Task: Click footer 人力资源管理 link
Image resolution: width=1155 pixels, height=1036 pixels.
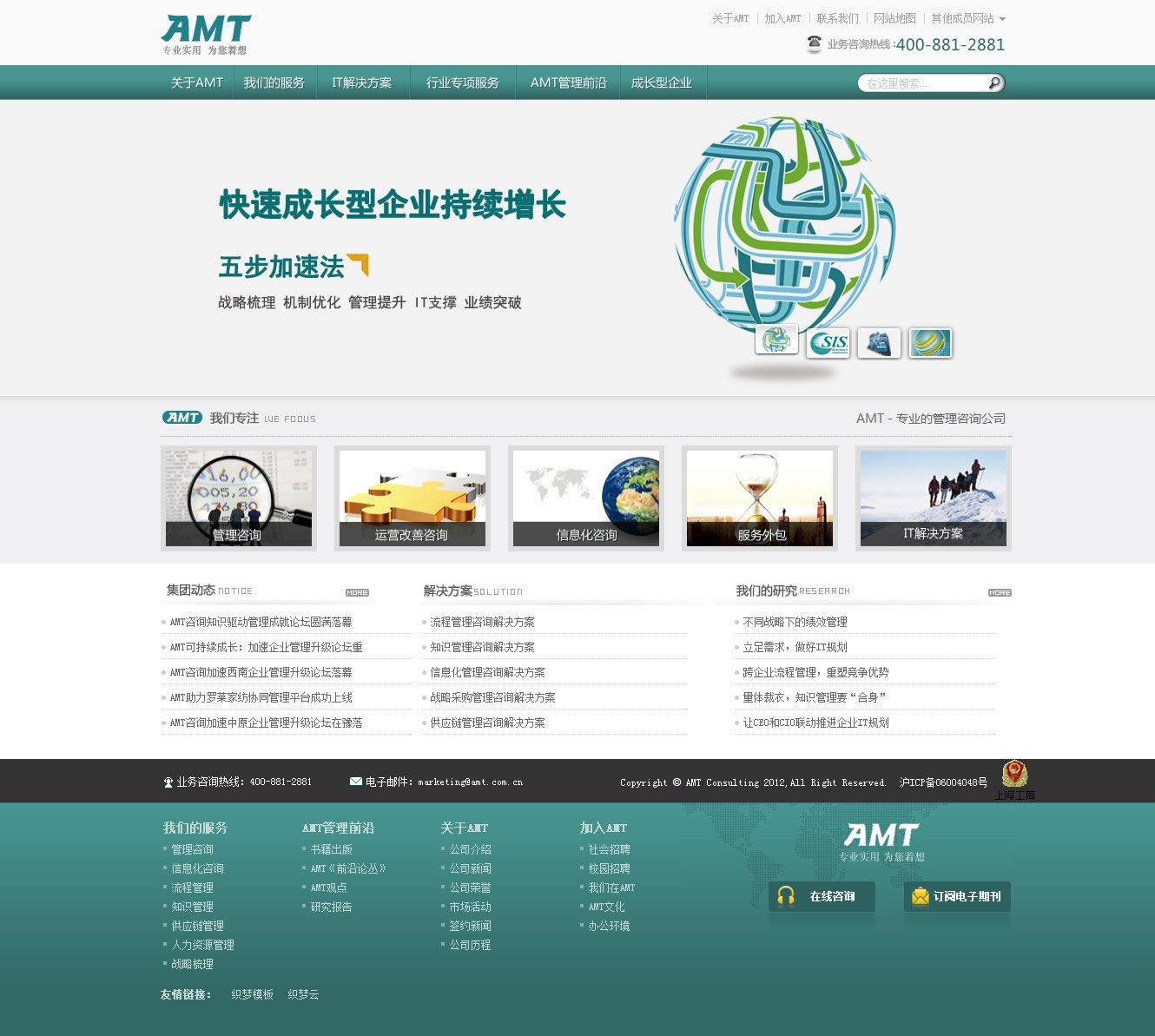Action: (202, 945)
